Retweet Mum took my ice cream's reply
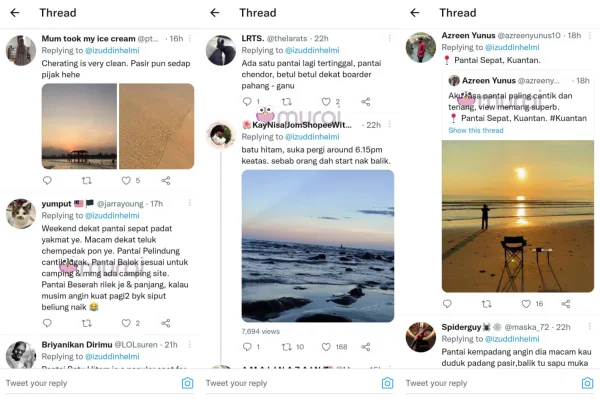 87,181
